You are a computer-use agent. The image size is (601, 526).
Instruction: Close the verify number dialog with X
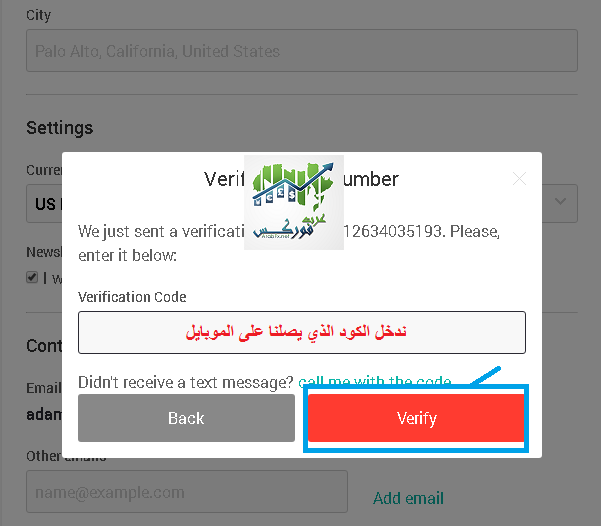(519, 179)
